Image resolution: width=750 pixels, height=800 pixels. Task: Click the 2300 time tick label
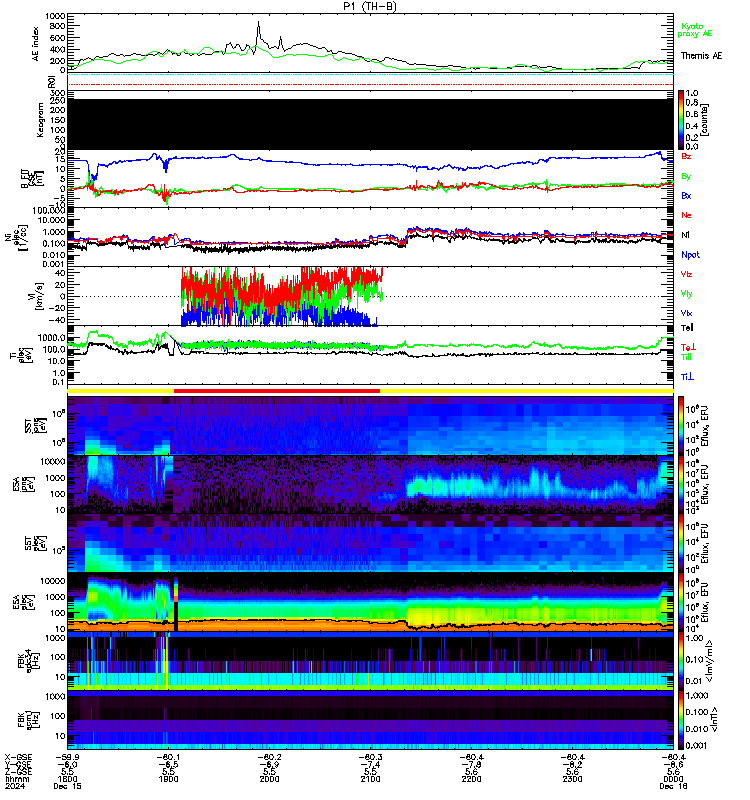[x=572, y=779]
